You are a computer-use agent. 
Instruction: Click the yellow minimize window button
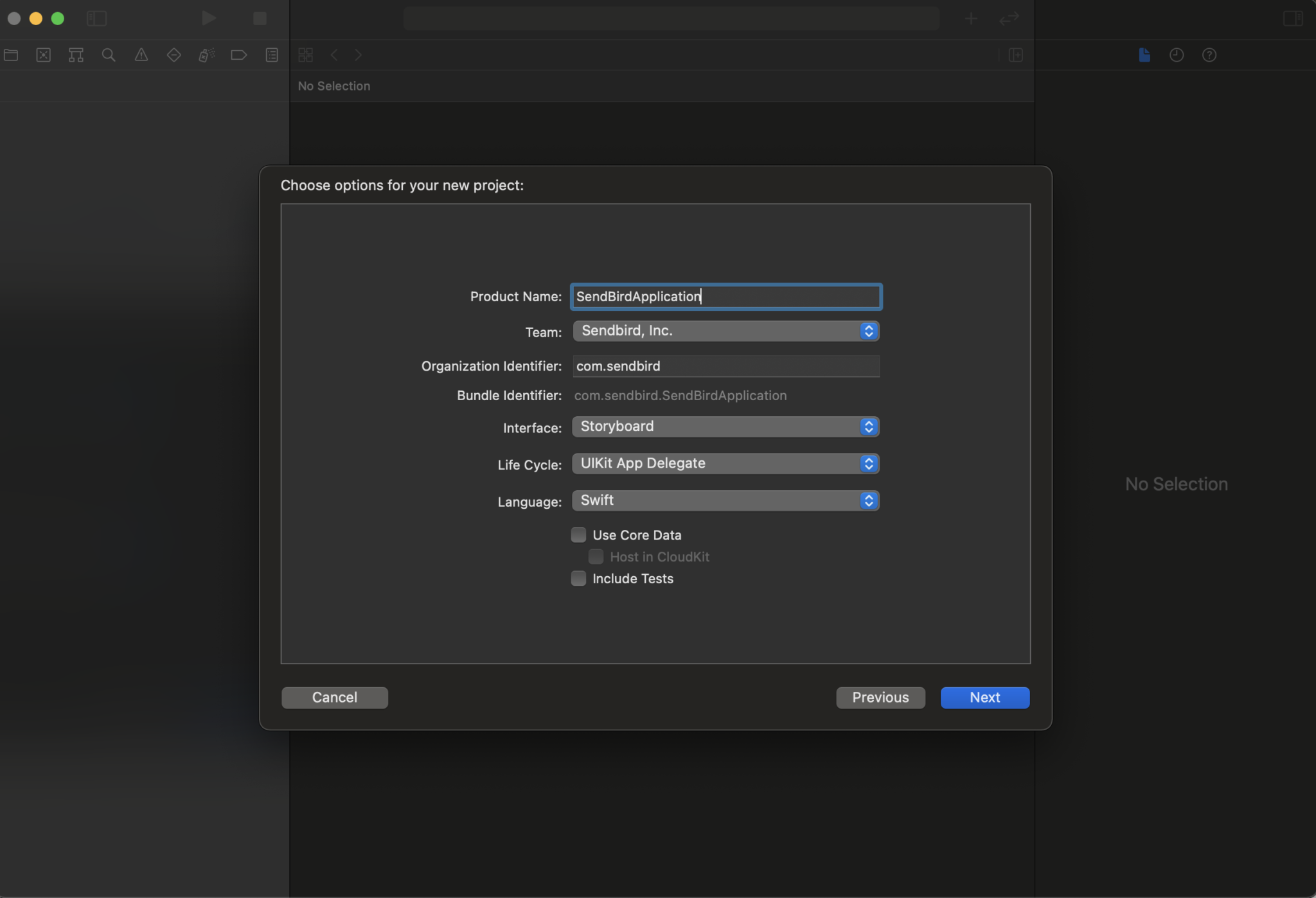36,19
